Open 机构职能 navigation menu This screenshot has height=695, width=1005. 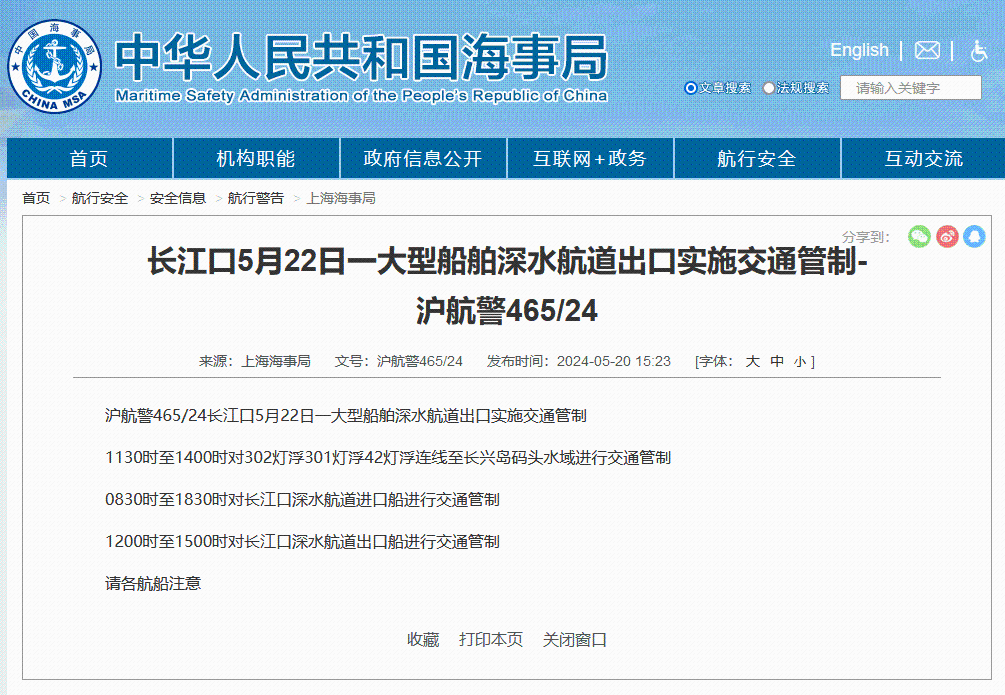[256, 158]
